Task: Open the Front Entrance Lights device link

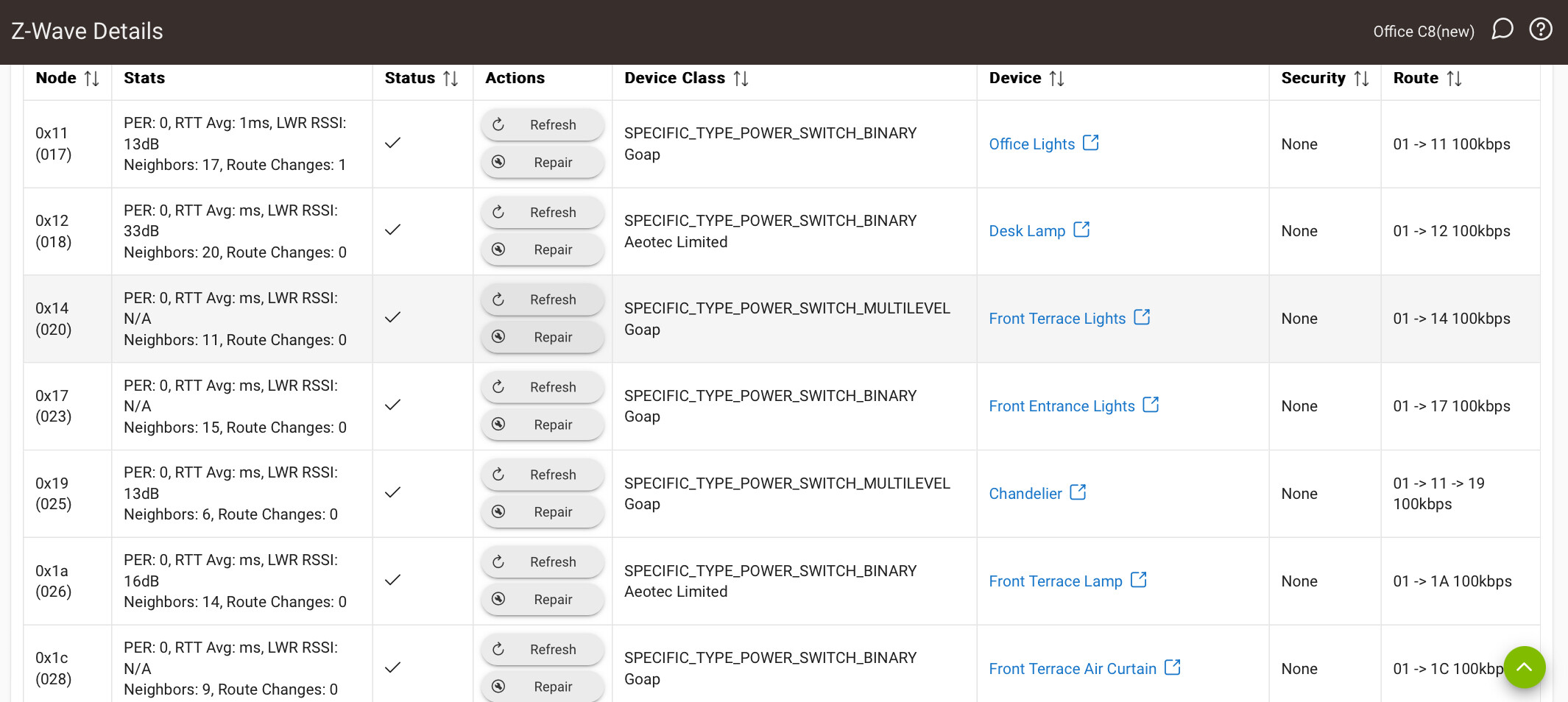Action: tap(1062, 406)
